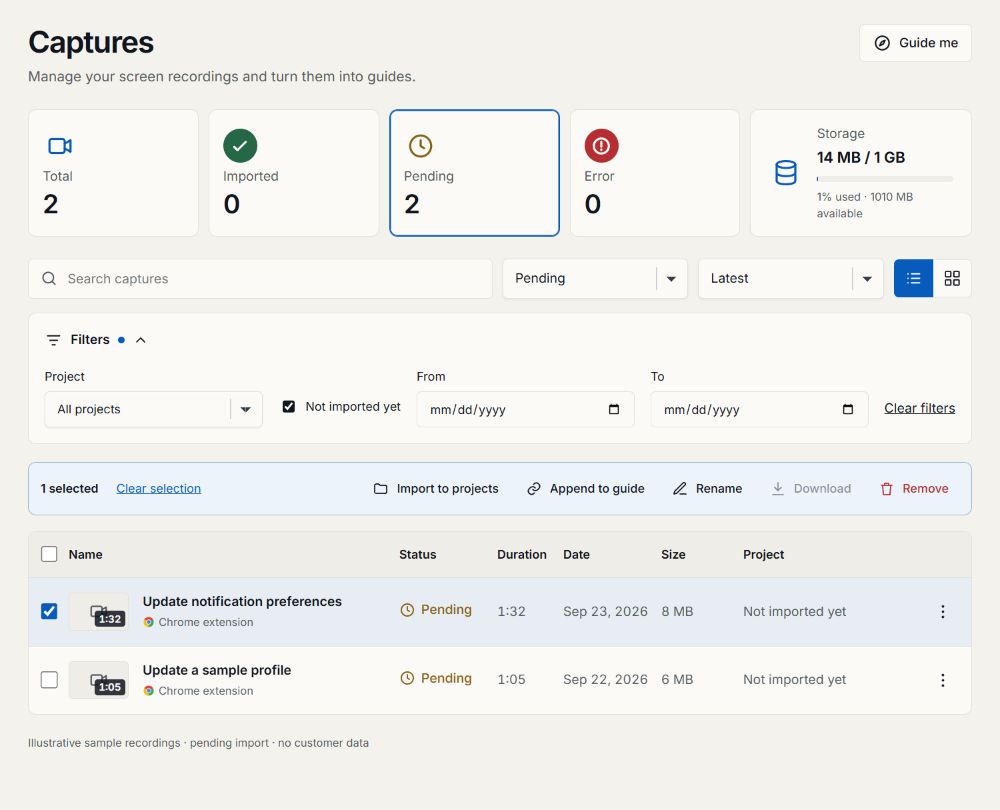This screenshot has height=810, width=1000.
Task: Select the Imported stats card
Action: [x=294, y=173]
